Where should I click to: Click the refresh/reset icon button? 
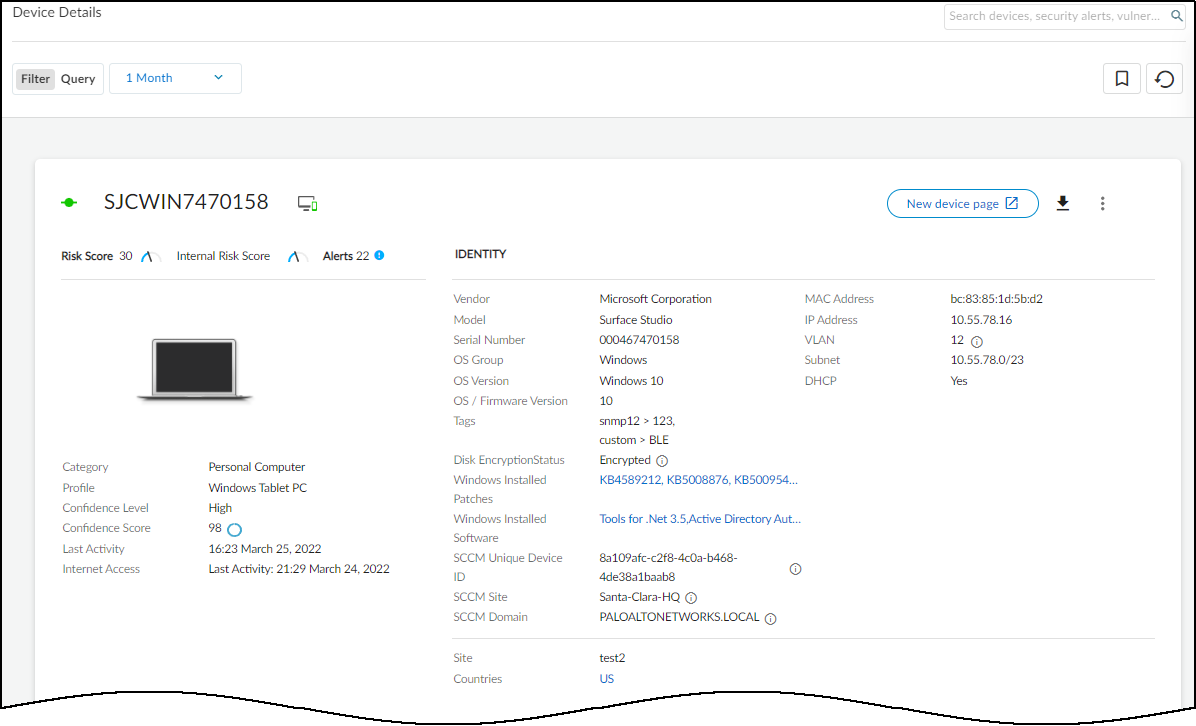1164,79
